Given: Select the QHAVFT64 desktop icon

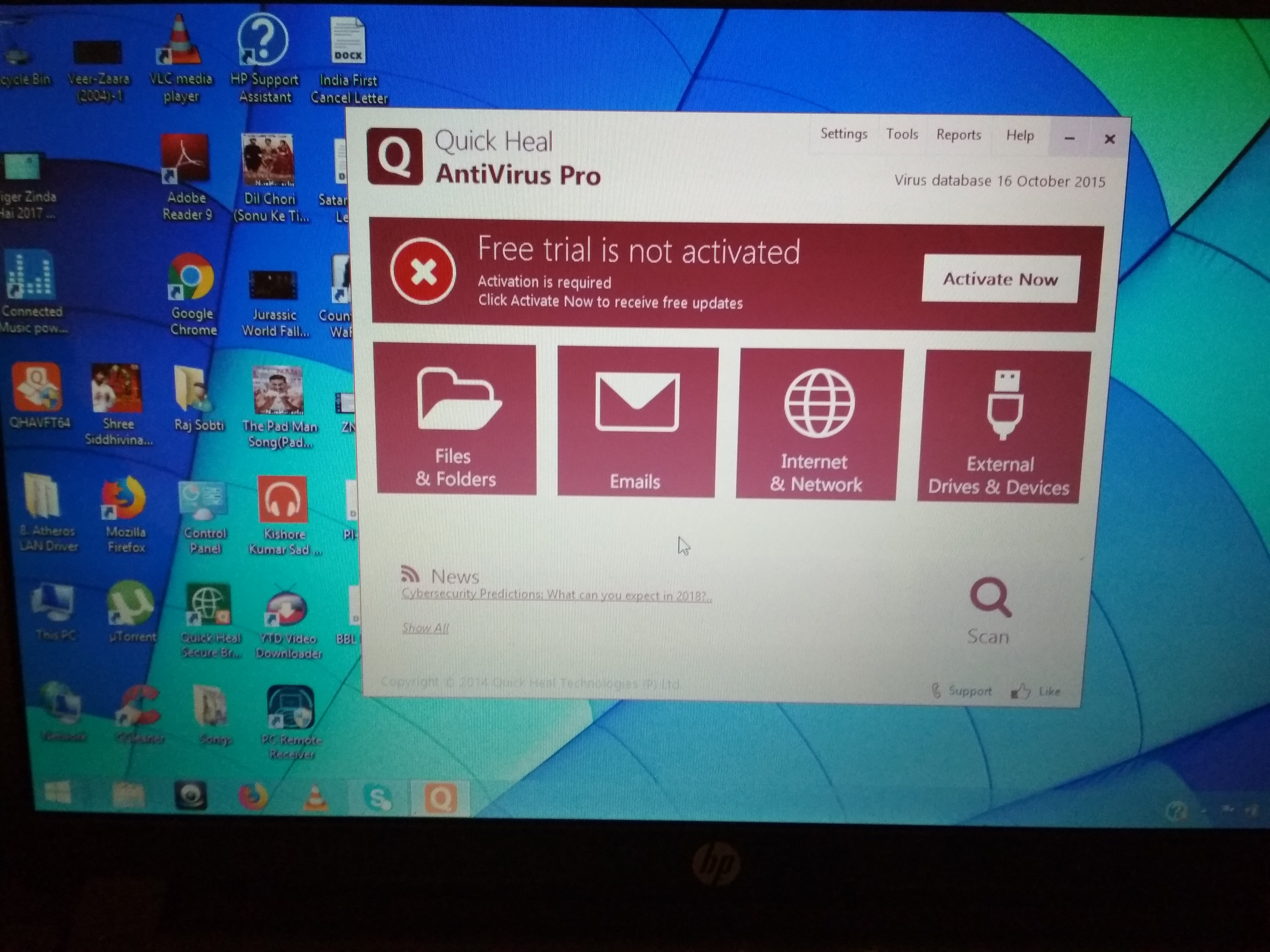Looking at the screenshot, I should tap(38, 396).
